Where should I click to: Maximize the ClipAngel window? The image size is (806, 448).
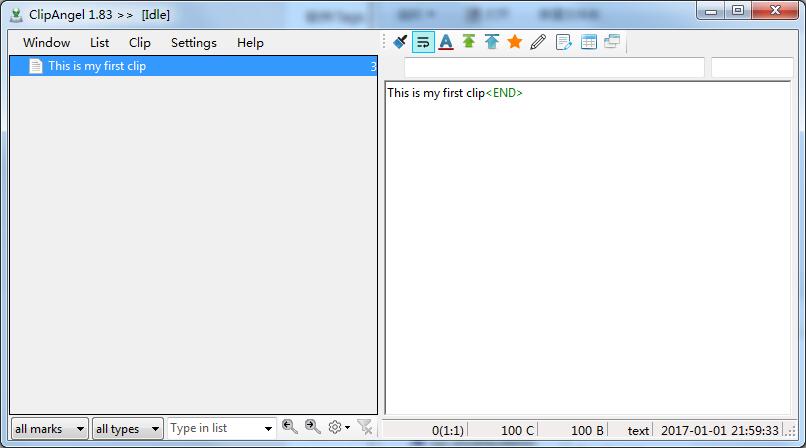738,10
